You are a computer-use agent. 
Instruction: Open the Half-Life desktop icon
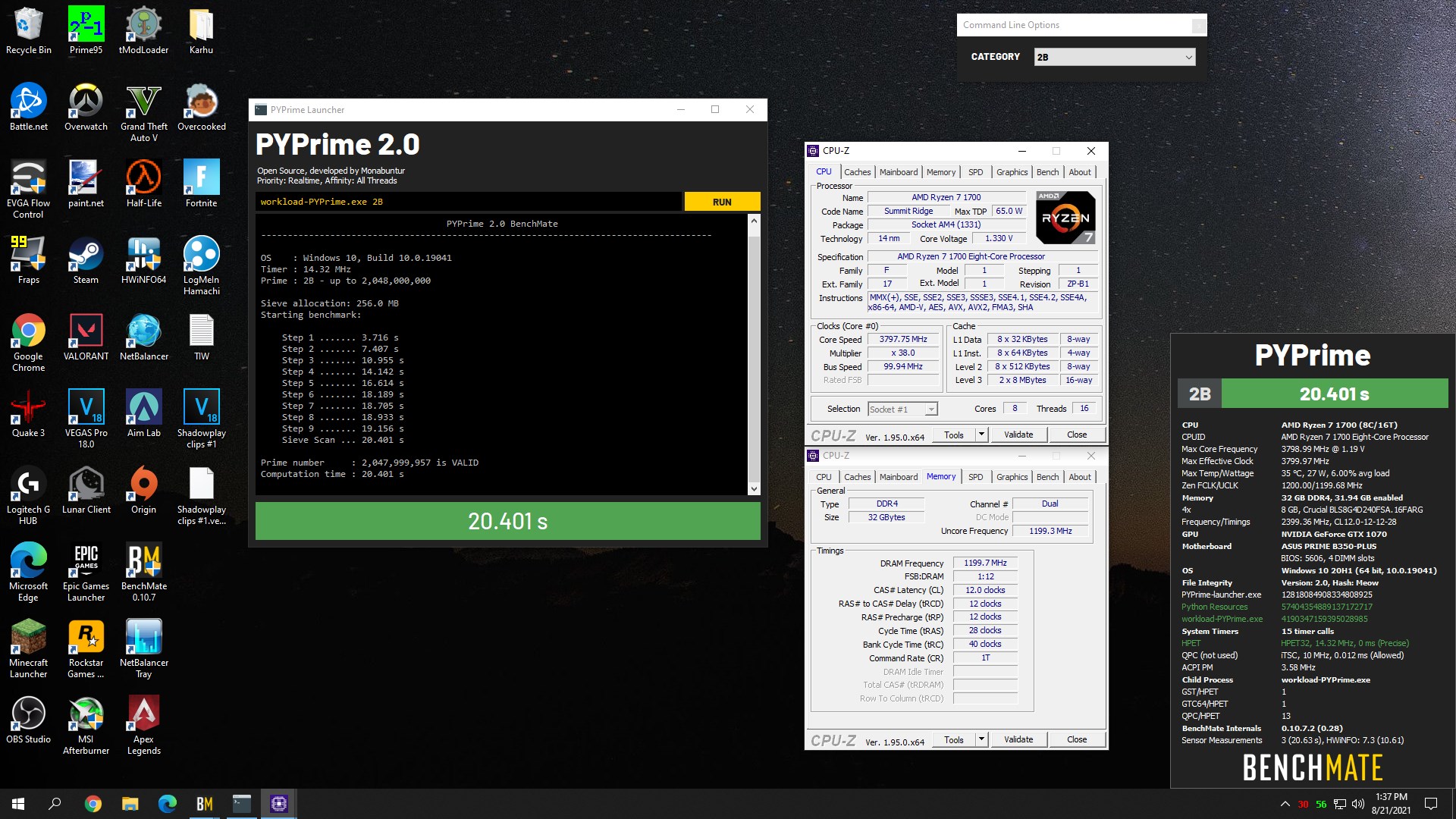pos(143,184)
